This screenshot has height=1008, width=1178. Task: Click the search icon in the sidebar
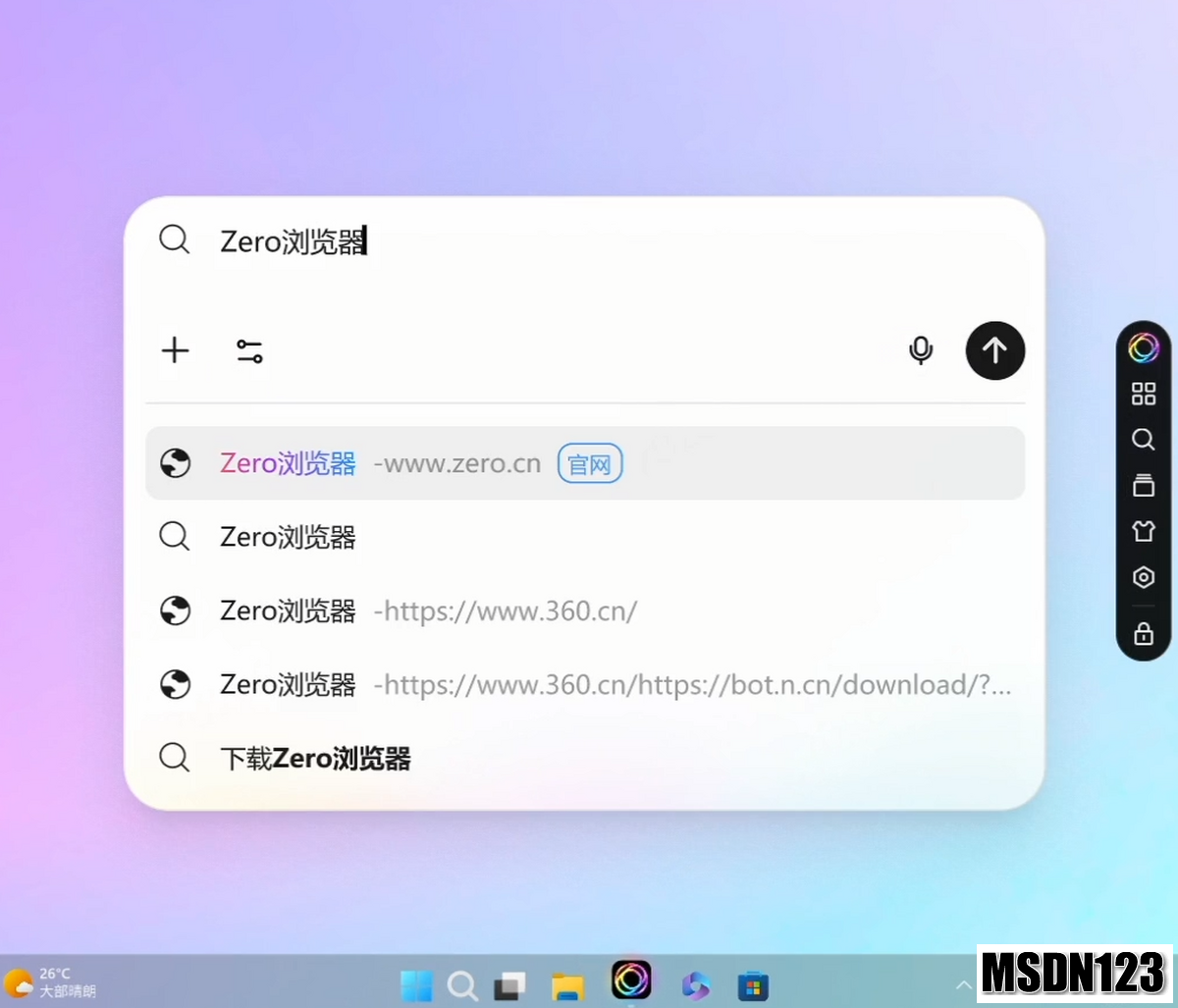click(x=1144, y=439)
